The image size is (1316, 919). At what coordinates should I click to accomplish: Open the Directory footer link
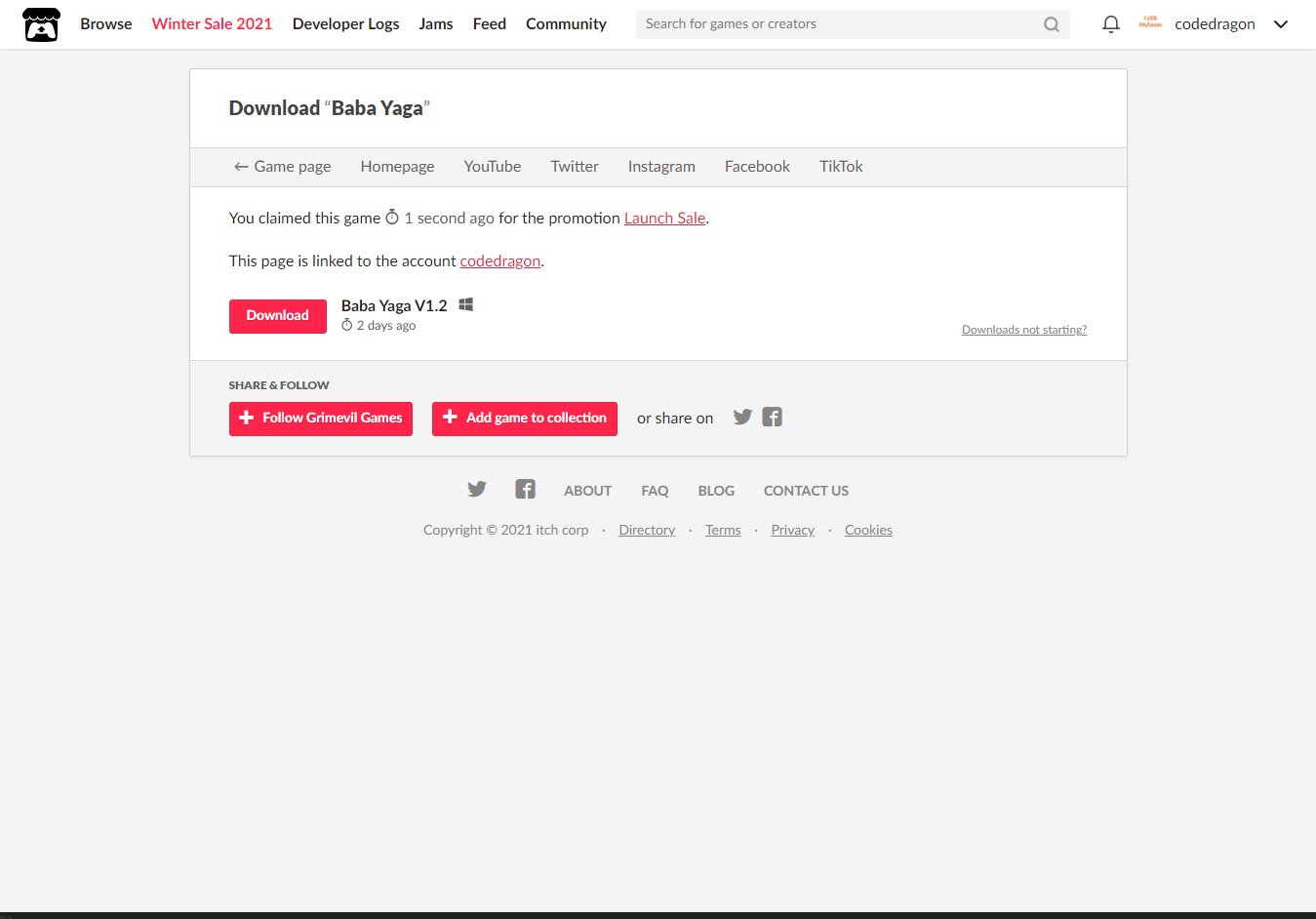(647, 530)
